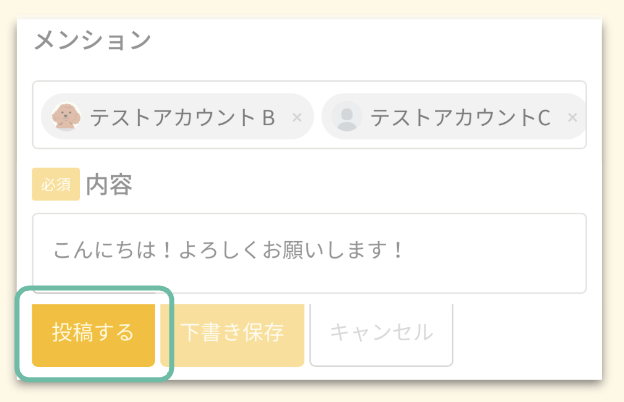Image resolution: width=624 pixels, height=402 pixels.
Task: Click the poodle avatar of テストアカウントB
Action: tap(67, 117)
